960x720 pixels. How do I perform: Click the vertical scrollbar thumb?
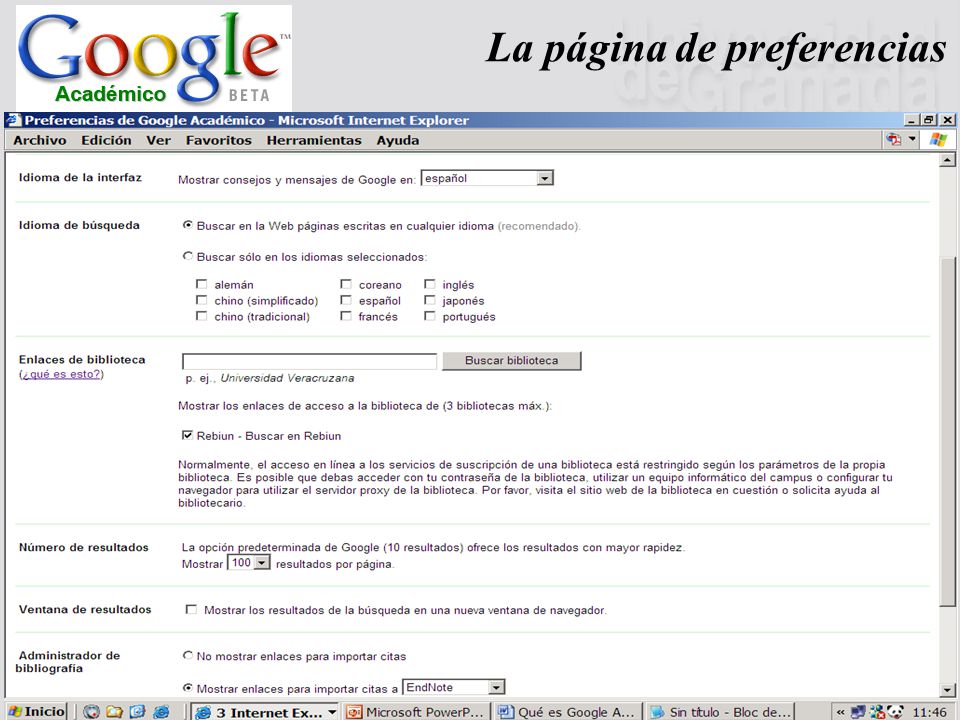[x=947, y=432]
